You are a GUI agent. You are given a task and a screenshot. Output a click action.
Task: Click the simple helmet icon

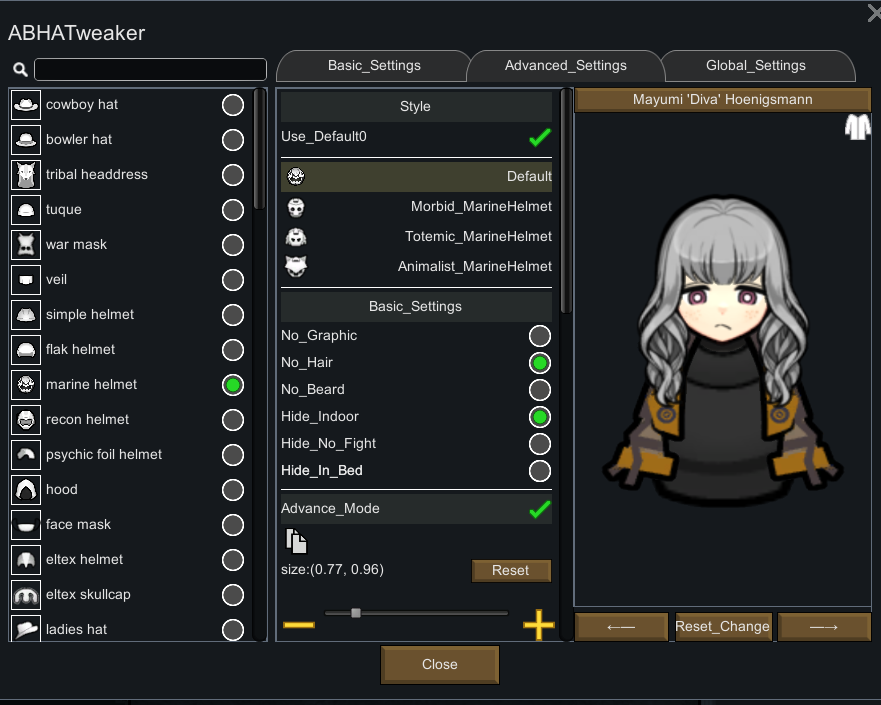(x=26, y=315)
